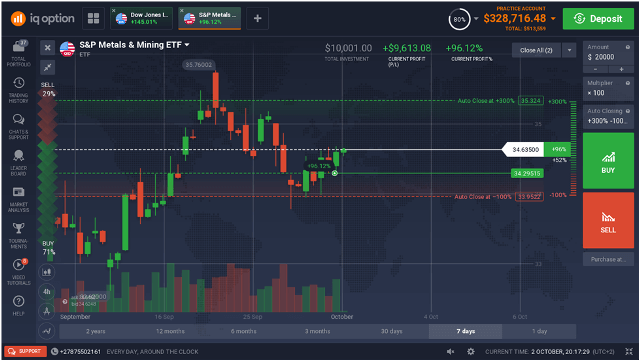Click the green Deposit button
The width and height of the screenshot is (640, 361).
pos(598,19)
